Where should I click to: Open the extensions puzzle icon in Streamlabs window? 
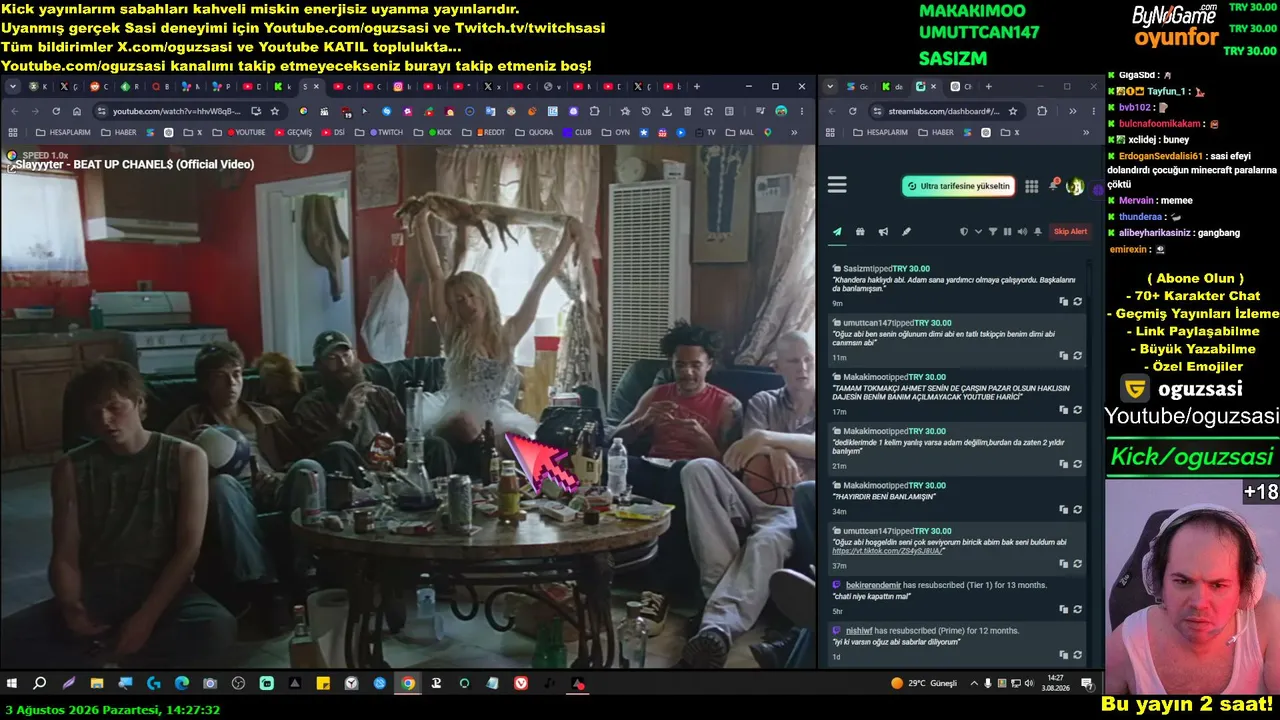click(x=1042, y=111)
